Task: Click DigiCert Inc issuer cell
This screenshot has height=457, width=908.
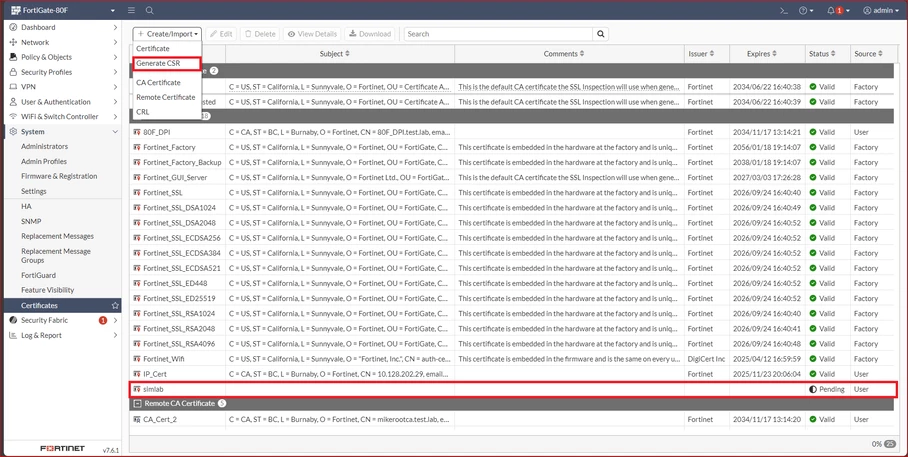Action: (x=706, y=359)
